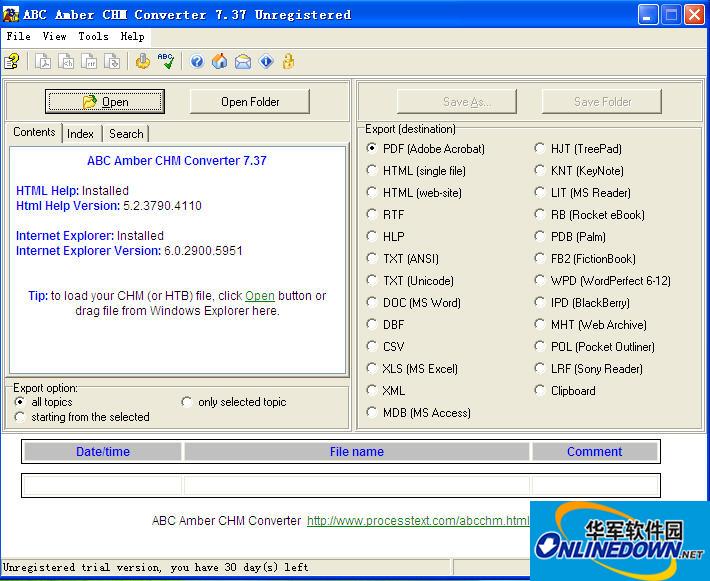710x581 pixels.
Task: Click the Open button with folder icon
Action: [105, 102]
